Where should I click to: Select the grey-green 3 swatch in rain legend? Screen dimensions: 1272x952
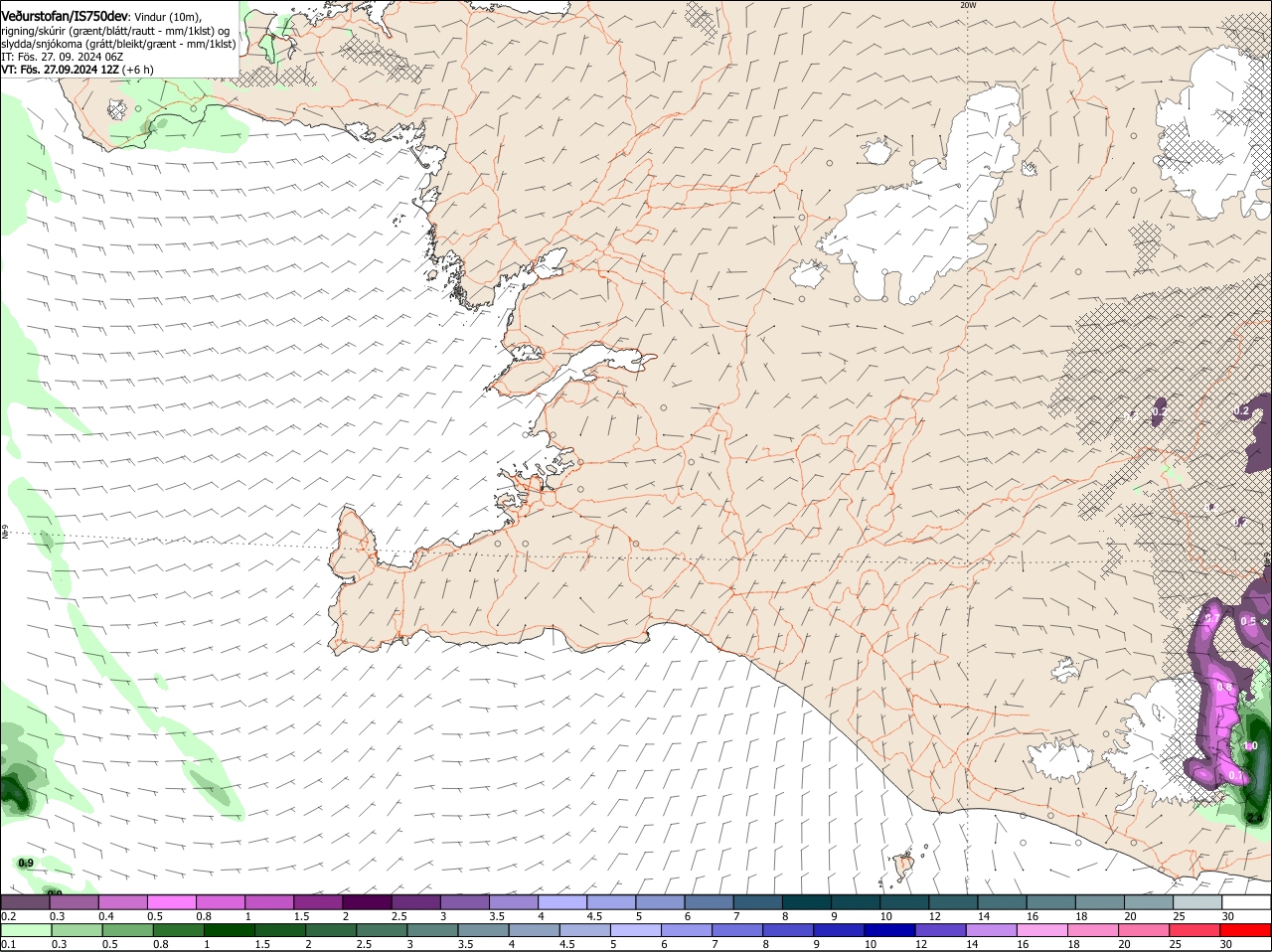[x=432, y=930]
